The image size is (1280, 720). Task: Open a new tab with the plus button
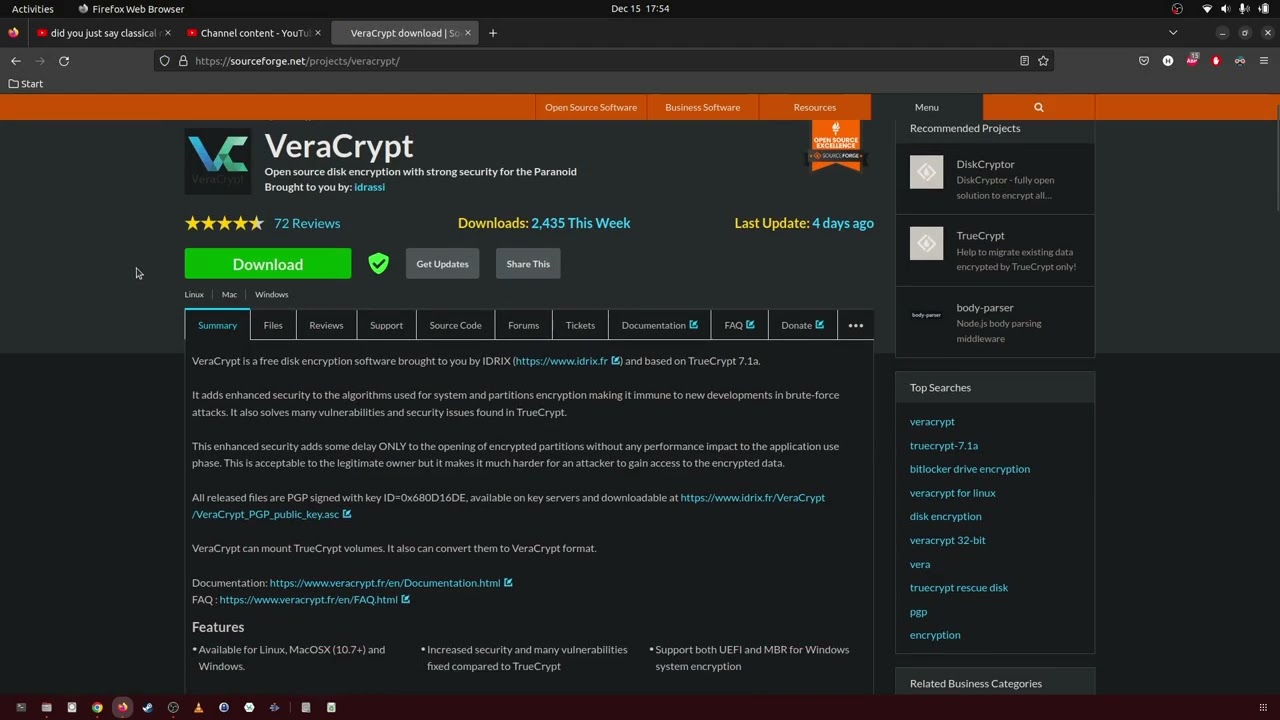(x=492, y=33)
